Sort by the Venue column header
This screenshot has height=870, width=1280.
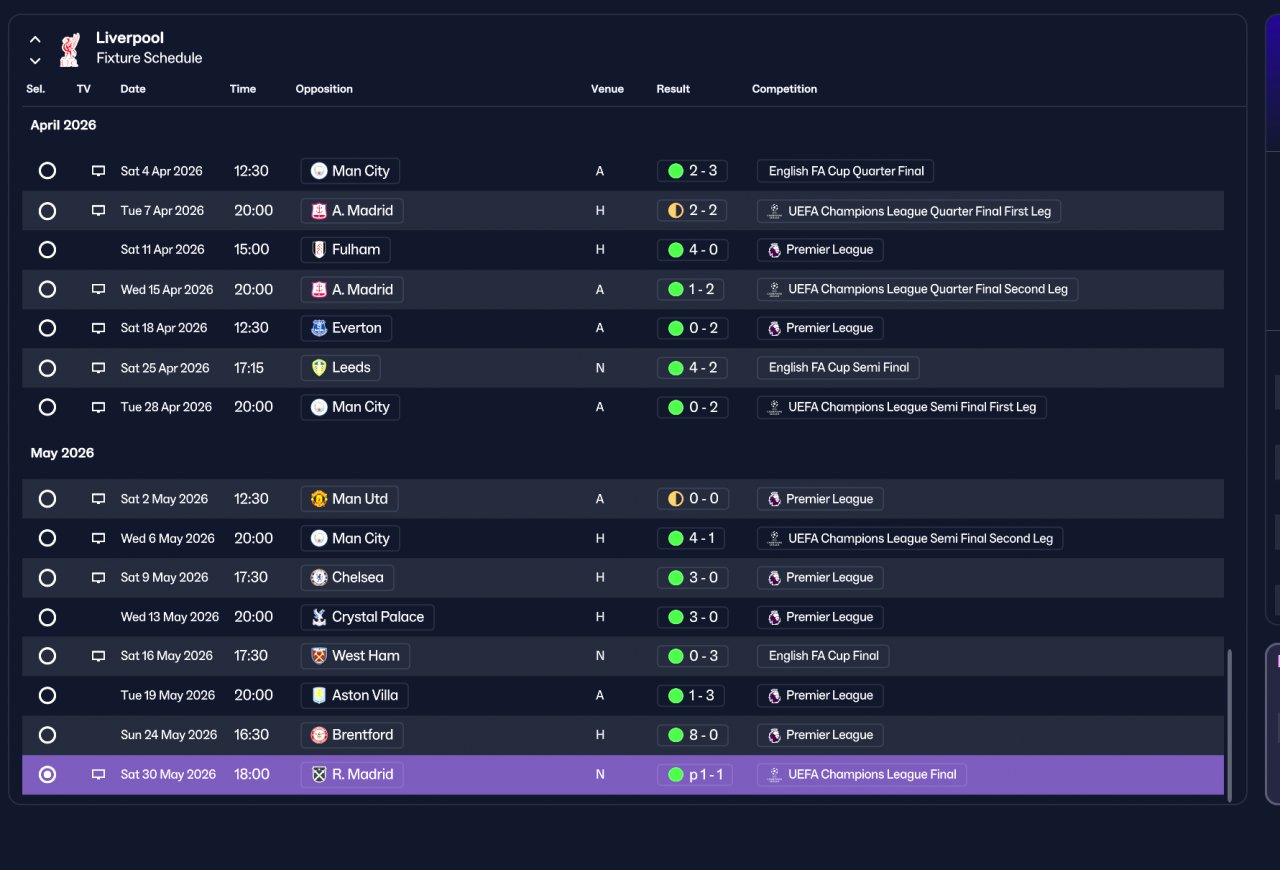[x=607, y=89]
